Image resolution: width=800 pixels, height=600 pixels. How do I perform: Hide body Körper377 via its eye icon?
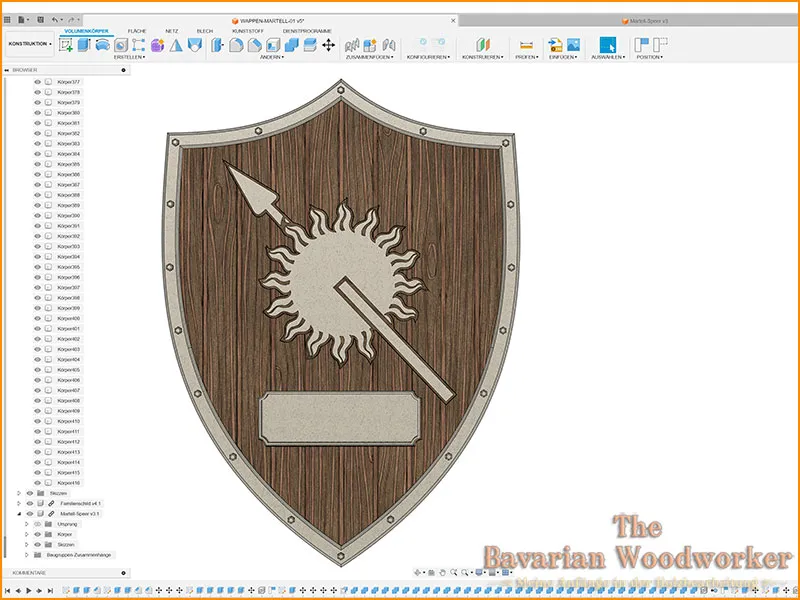[x=37, y=82]
